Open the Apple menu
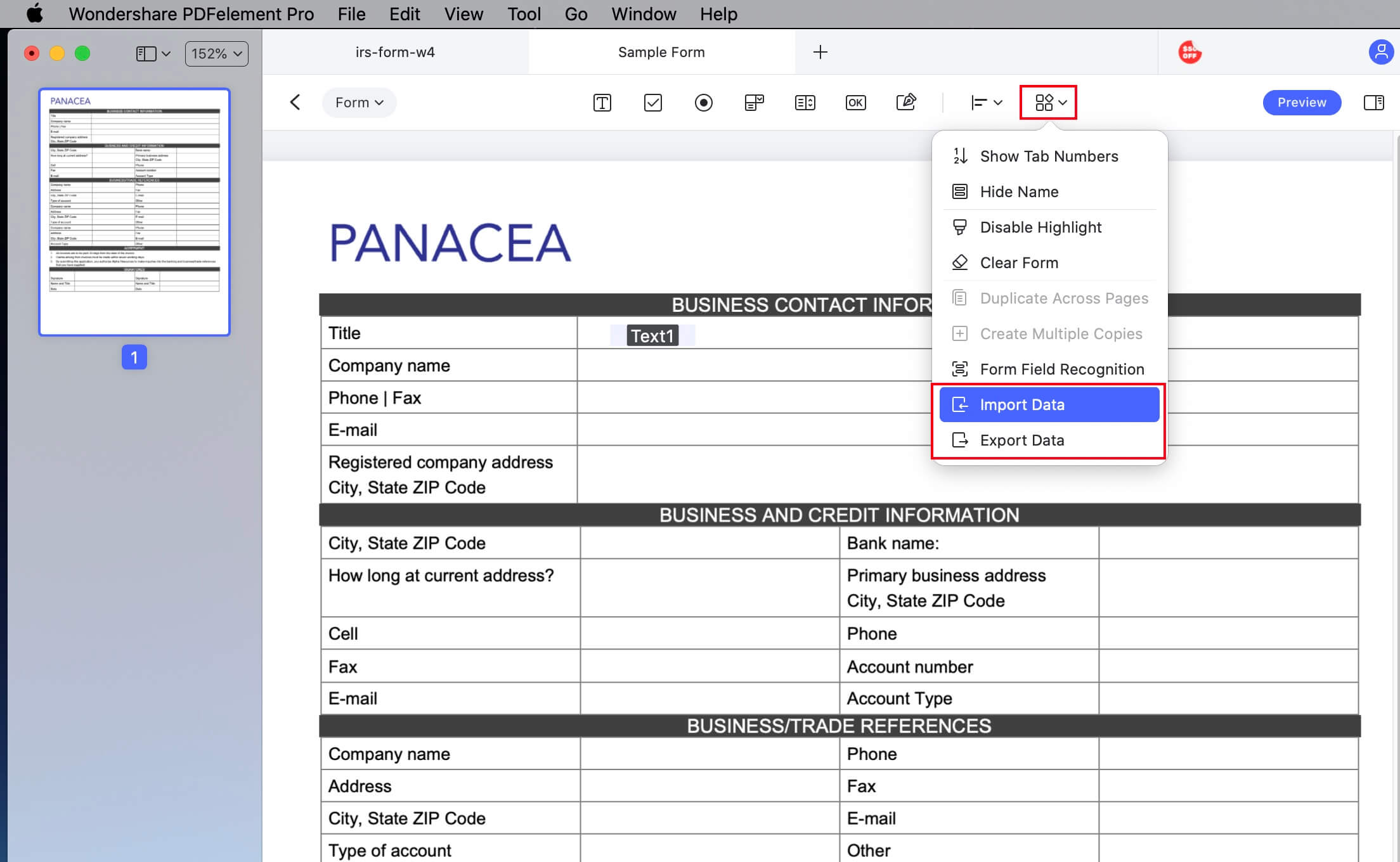This screenshot has width=1400, height=862. click(35, 13)
